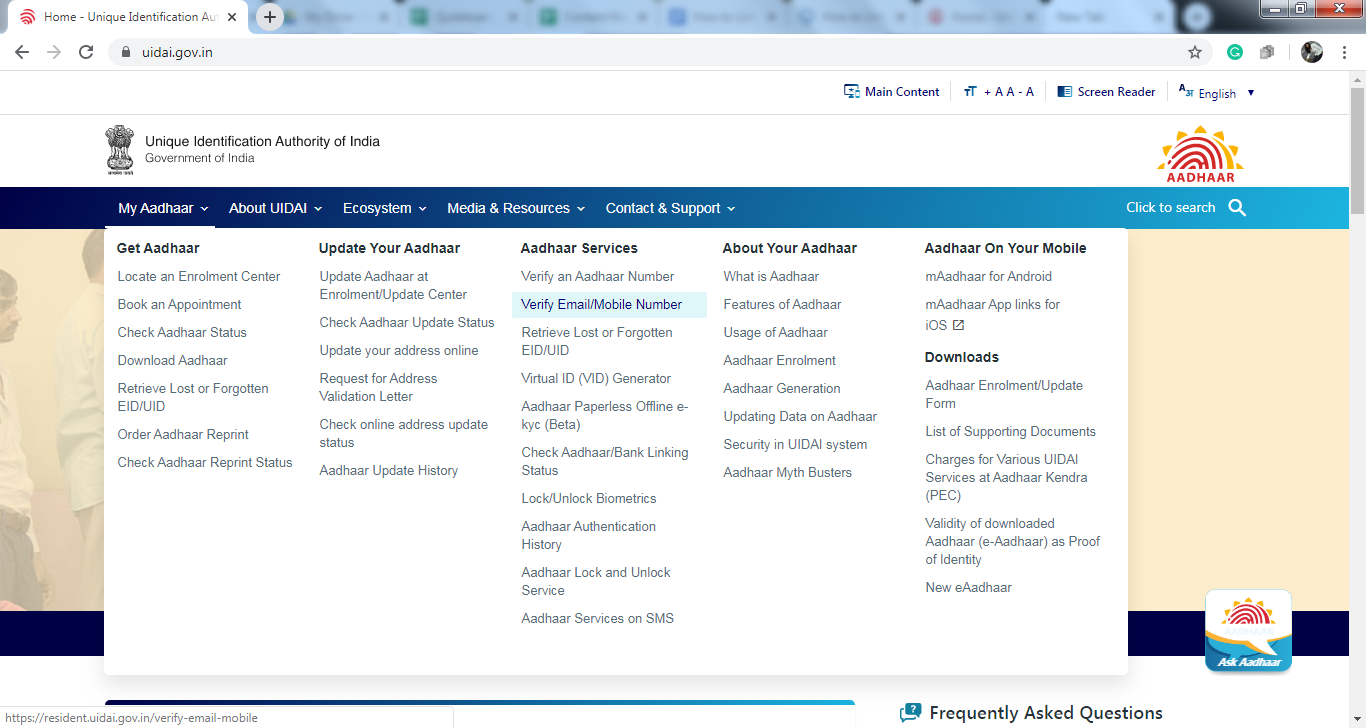Choose Download Aadhaar
This screenshot has height=728, width=1366.
pos(173,361)
